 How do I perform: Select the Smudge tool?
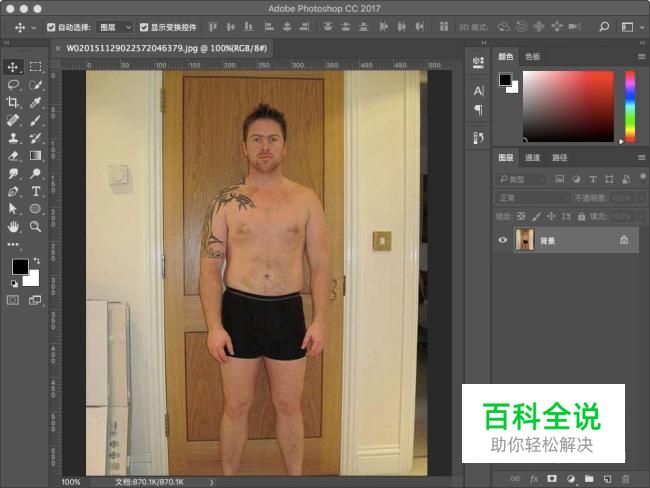coord(13,174)
